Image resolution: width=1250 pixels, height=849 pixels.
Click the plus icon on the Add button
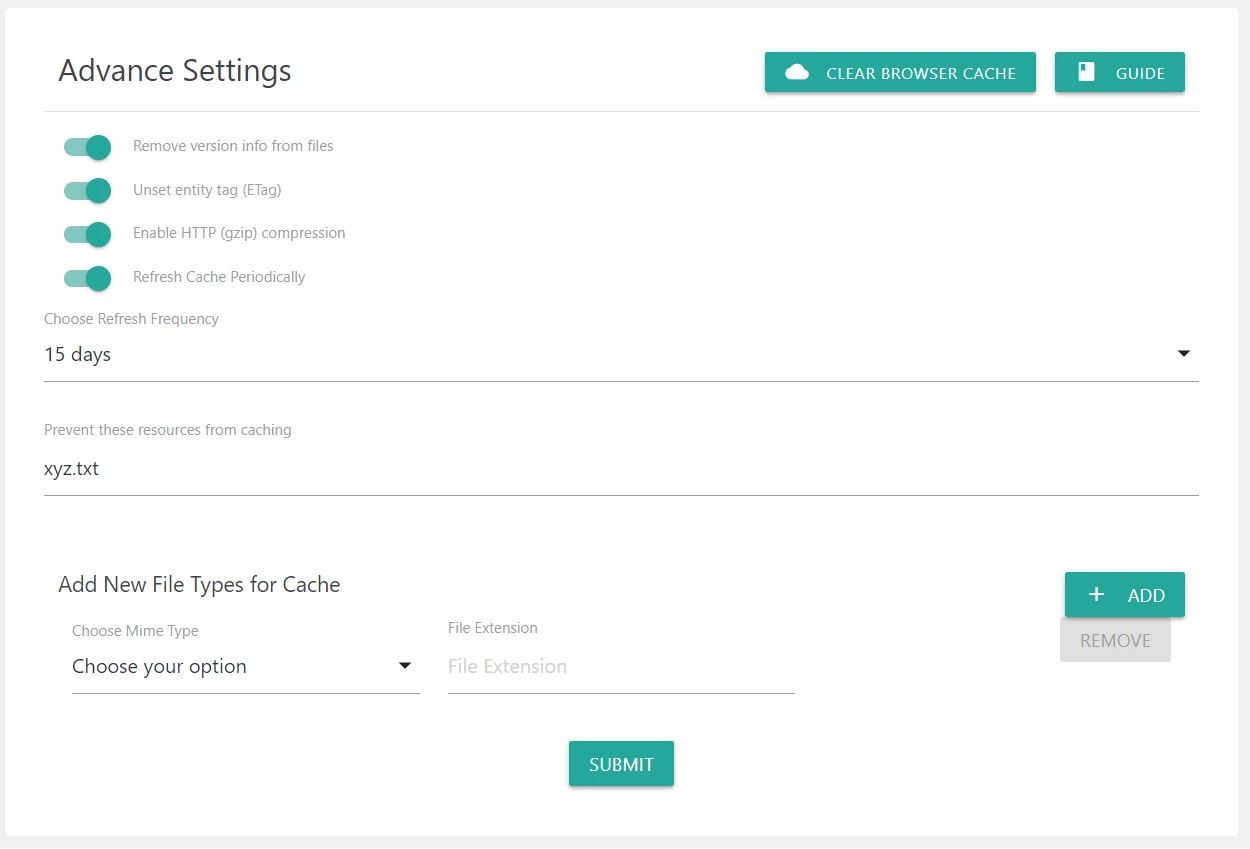click(1096, 595)
